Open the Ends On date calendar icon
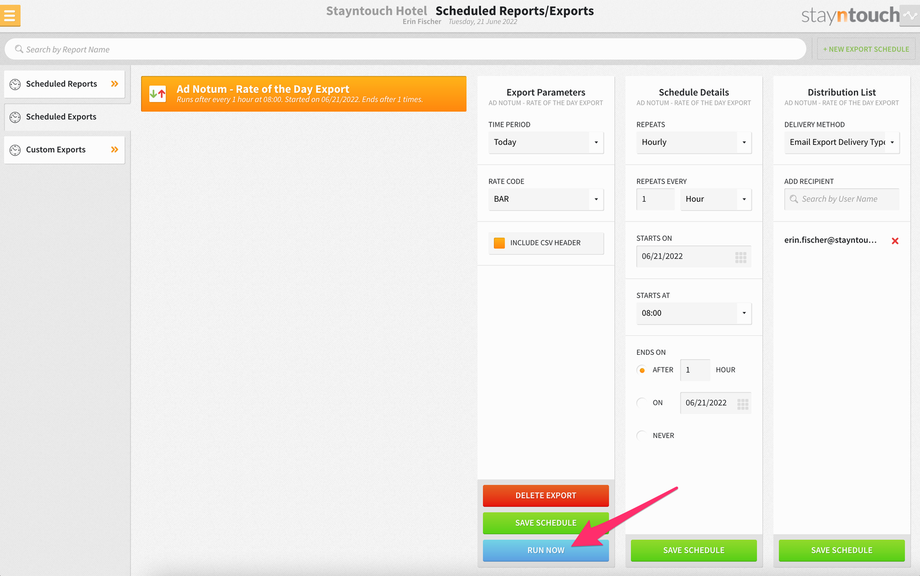The height and width of the screenshot is (576, 920). point(742,404)
